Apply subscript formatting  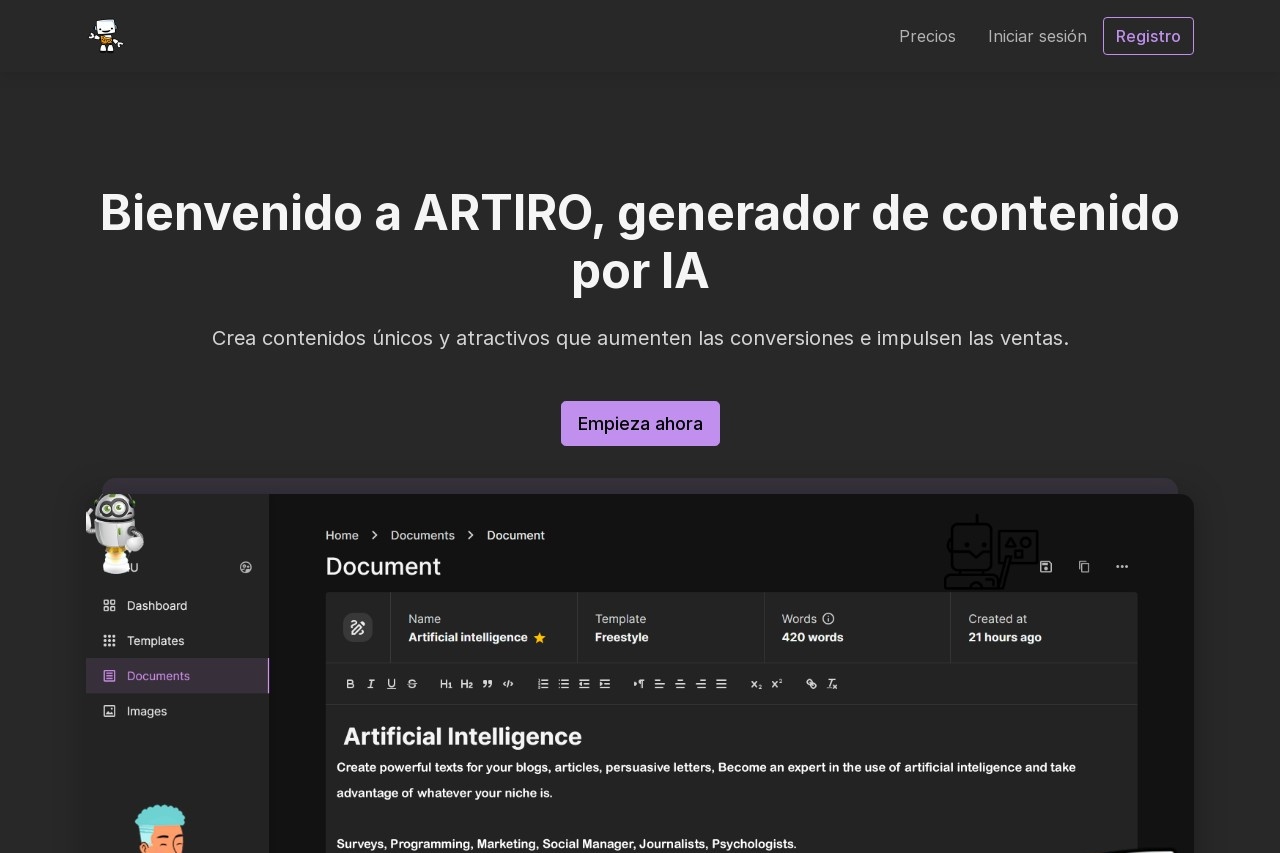click(x=756, y=684)
